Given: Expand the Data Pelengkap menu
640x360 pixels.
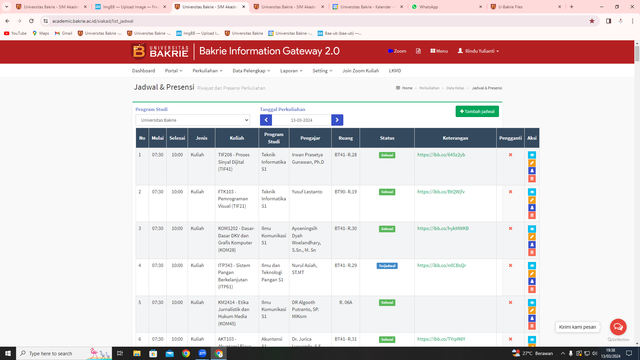Looking at the screenshot, I should [x=251, y=71].
